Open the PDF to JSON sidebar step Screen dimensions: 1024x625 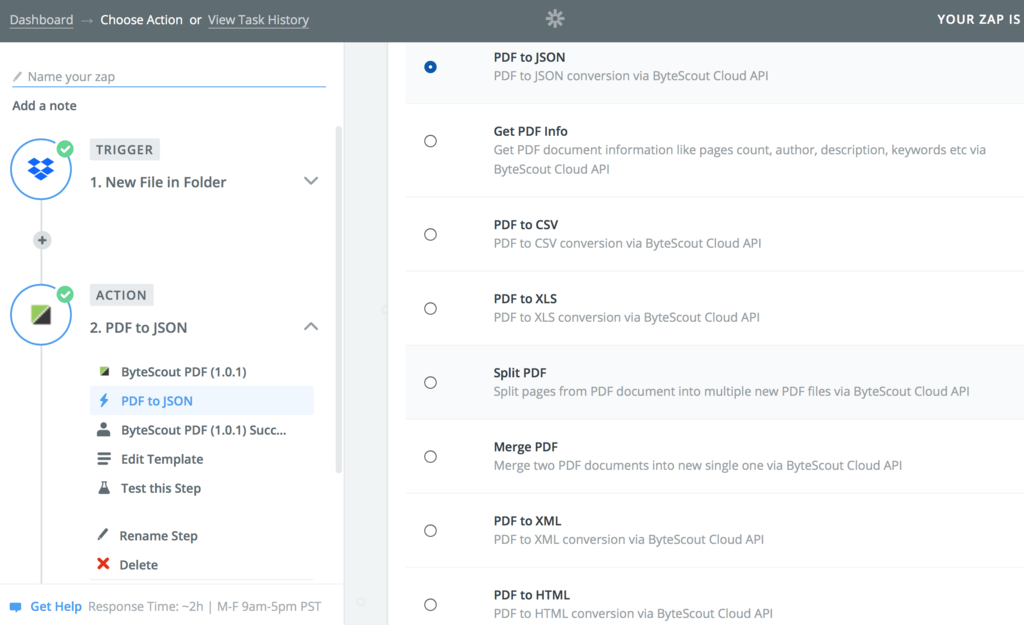click(x=202, y=400)
